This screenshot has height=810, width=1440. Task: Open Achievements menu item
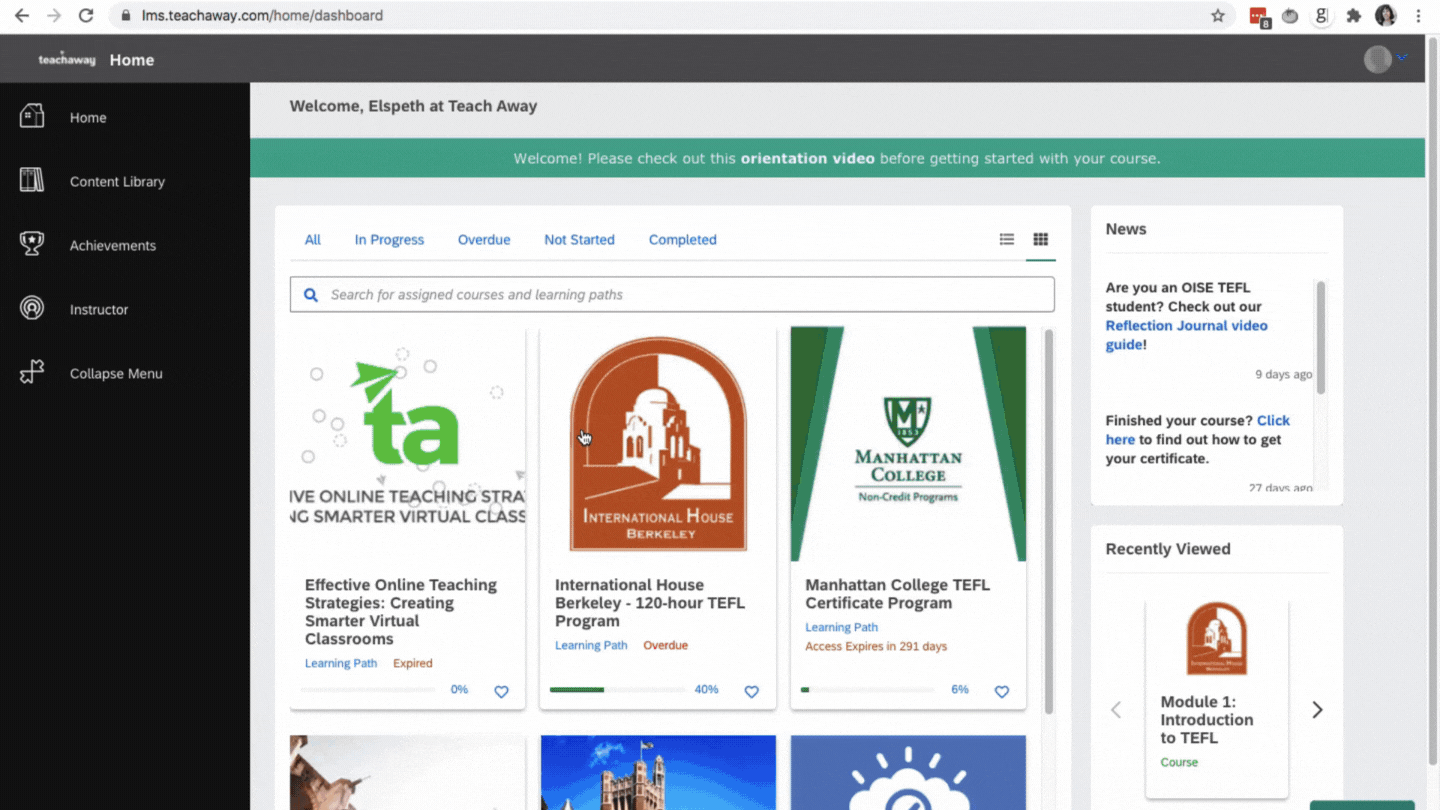pos(113,246)
